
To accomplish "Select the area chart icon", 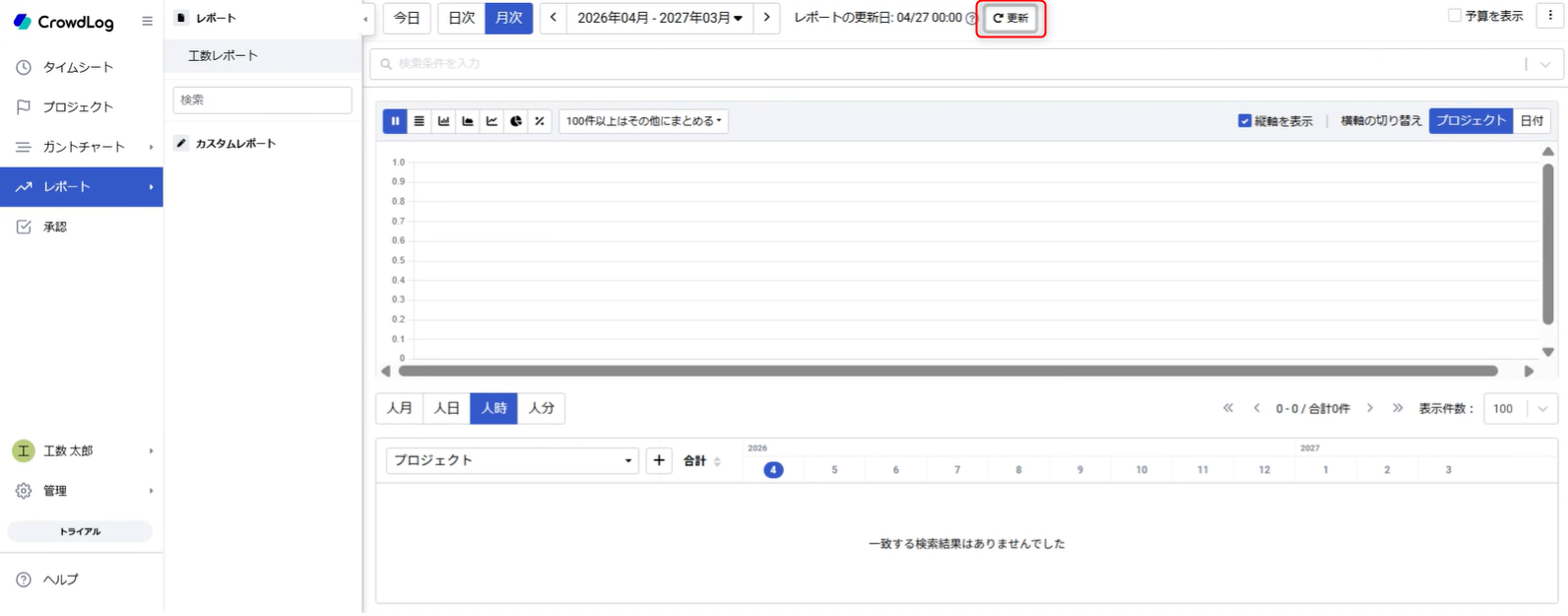I will tap(468, 121).
